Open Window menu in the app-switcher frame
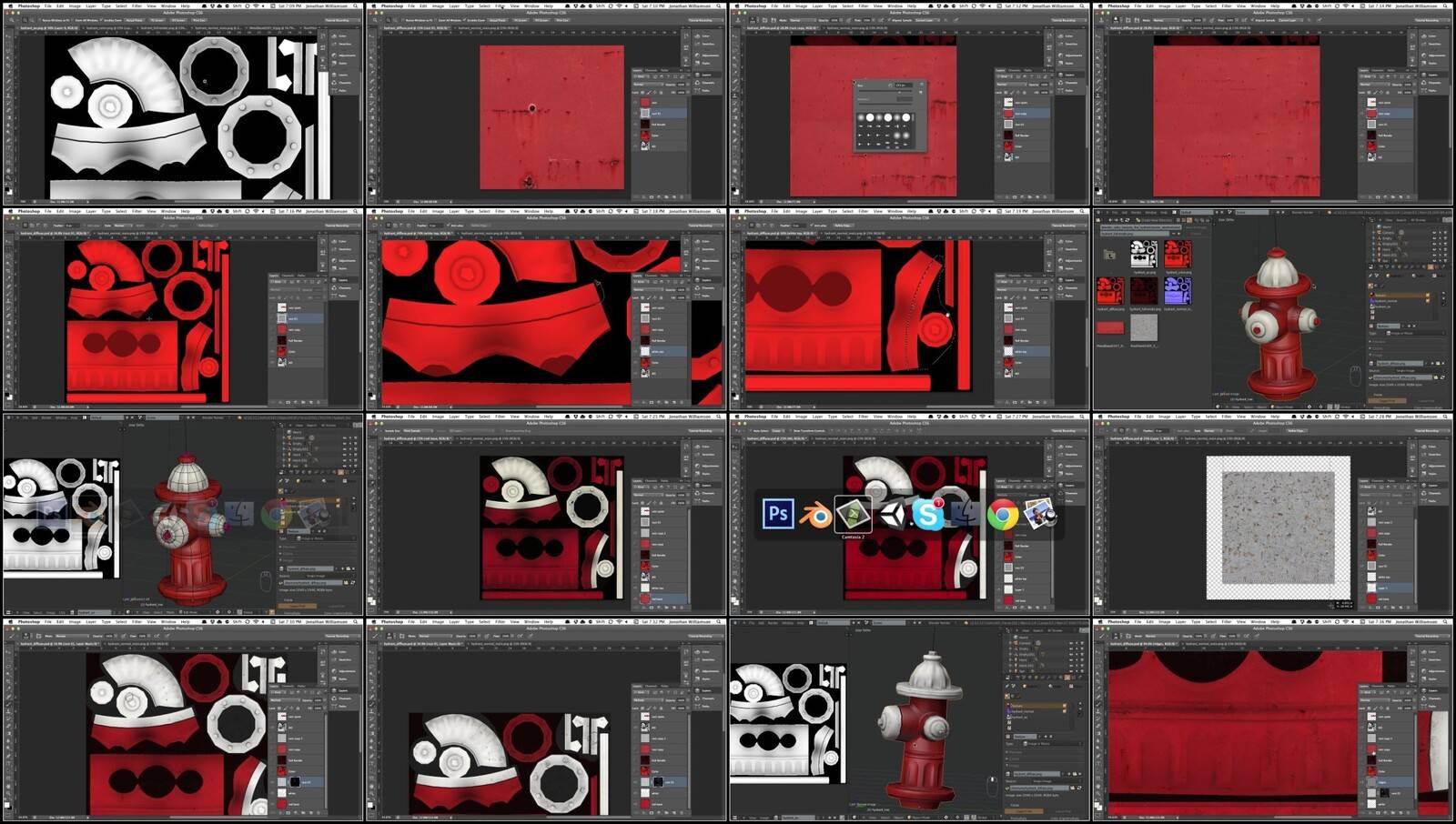The width and height of the screenshot is (1456, 824). click(x=895, y=417)
